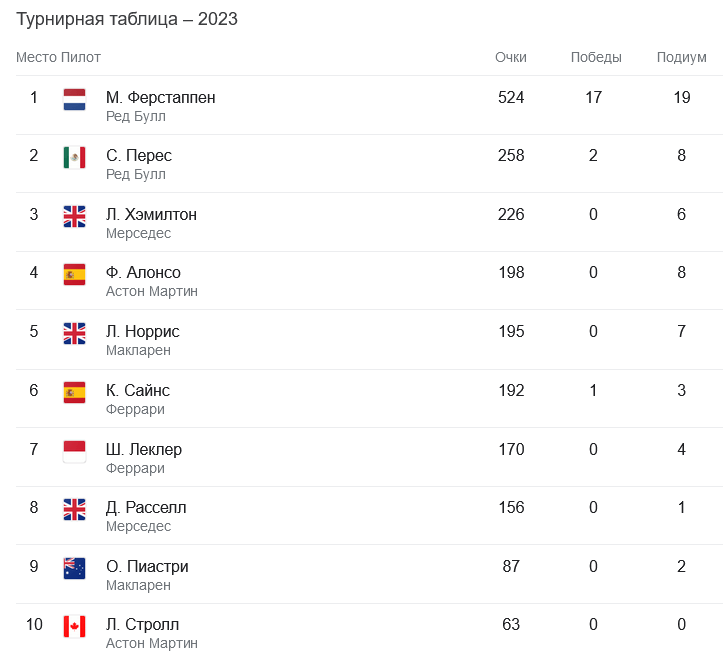Click the UK flag next to Хэмилтон
This screenshot has width=723, height=661.
tap(74, 216)
